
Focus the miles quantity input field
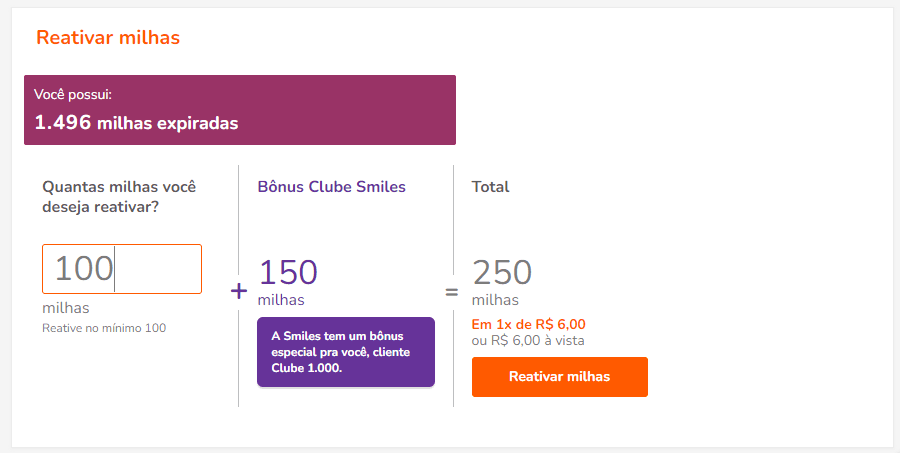tap(121, 269)
